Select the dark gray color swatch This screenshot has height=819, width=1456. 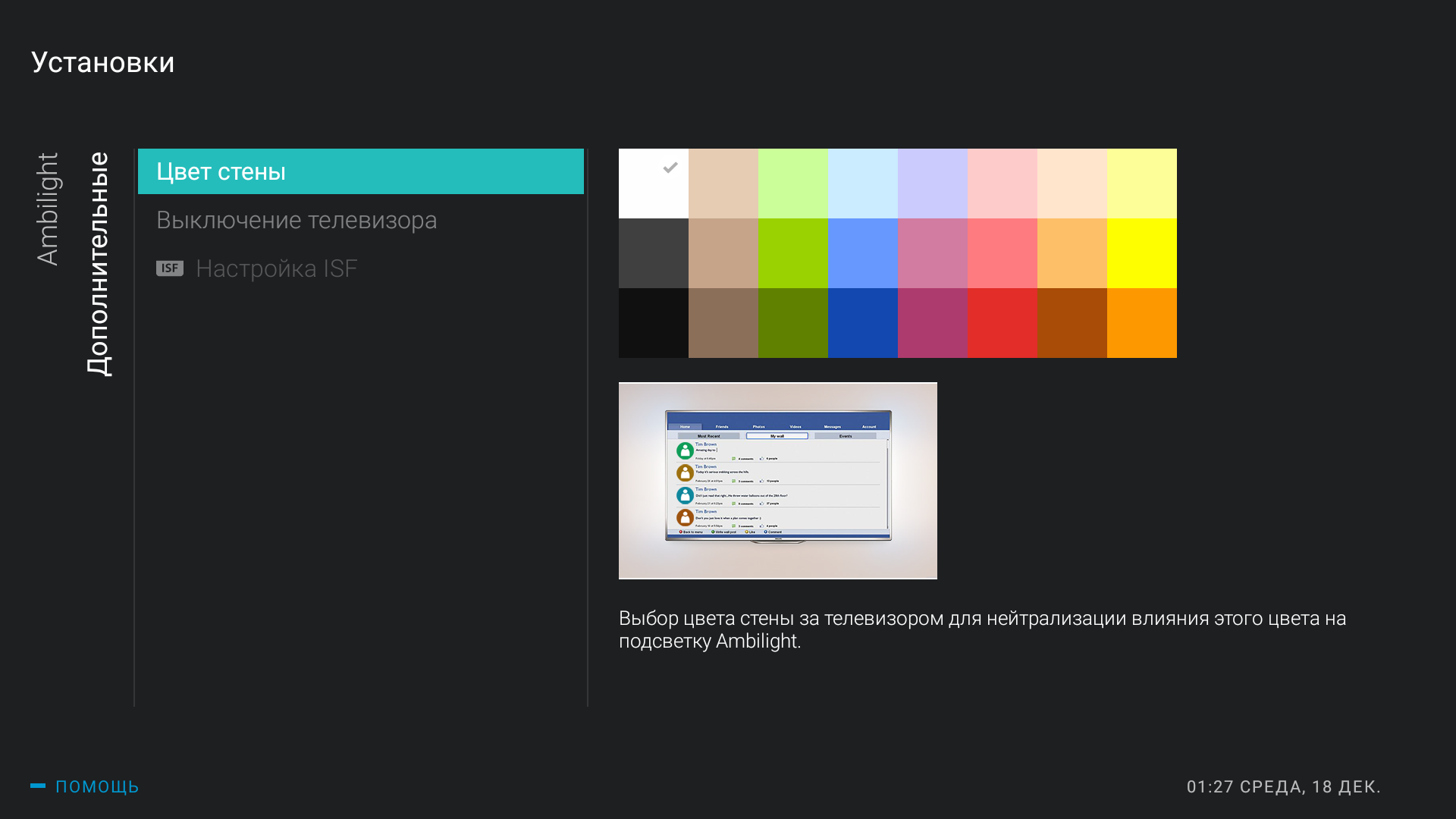coord(653,253)
